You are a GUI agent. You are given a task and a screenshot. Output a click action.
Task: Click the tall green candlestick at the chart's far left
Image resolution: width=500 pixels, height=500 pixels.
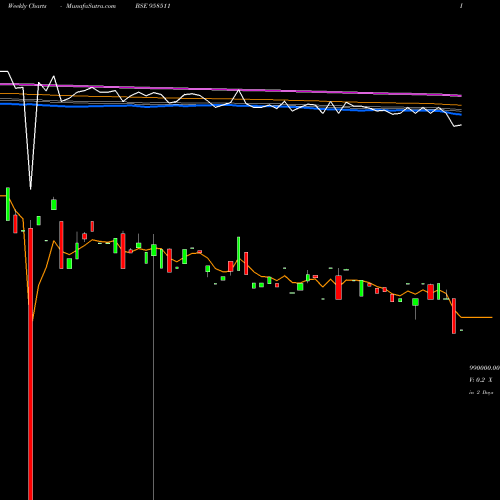[8, 204]
